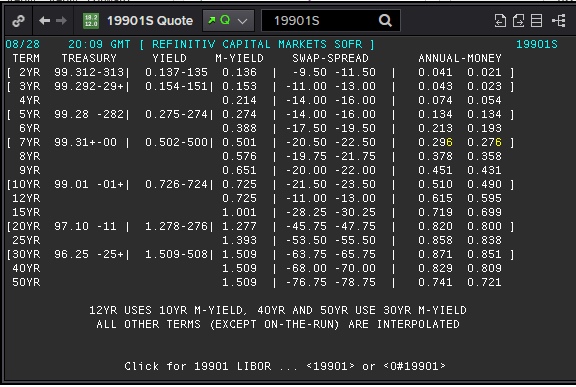This screenshot has width=576, height=387.
Task: Select the 40YR term row label
Action: click(26, 268)
